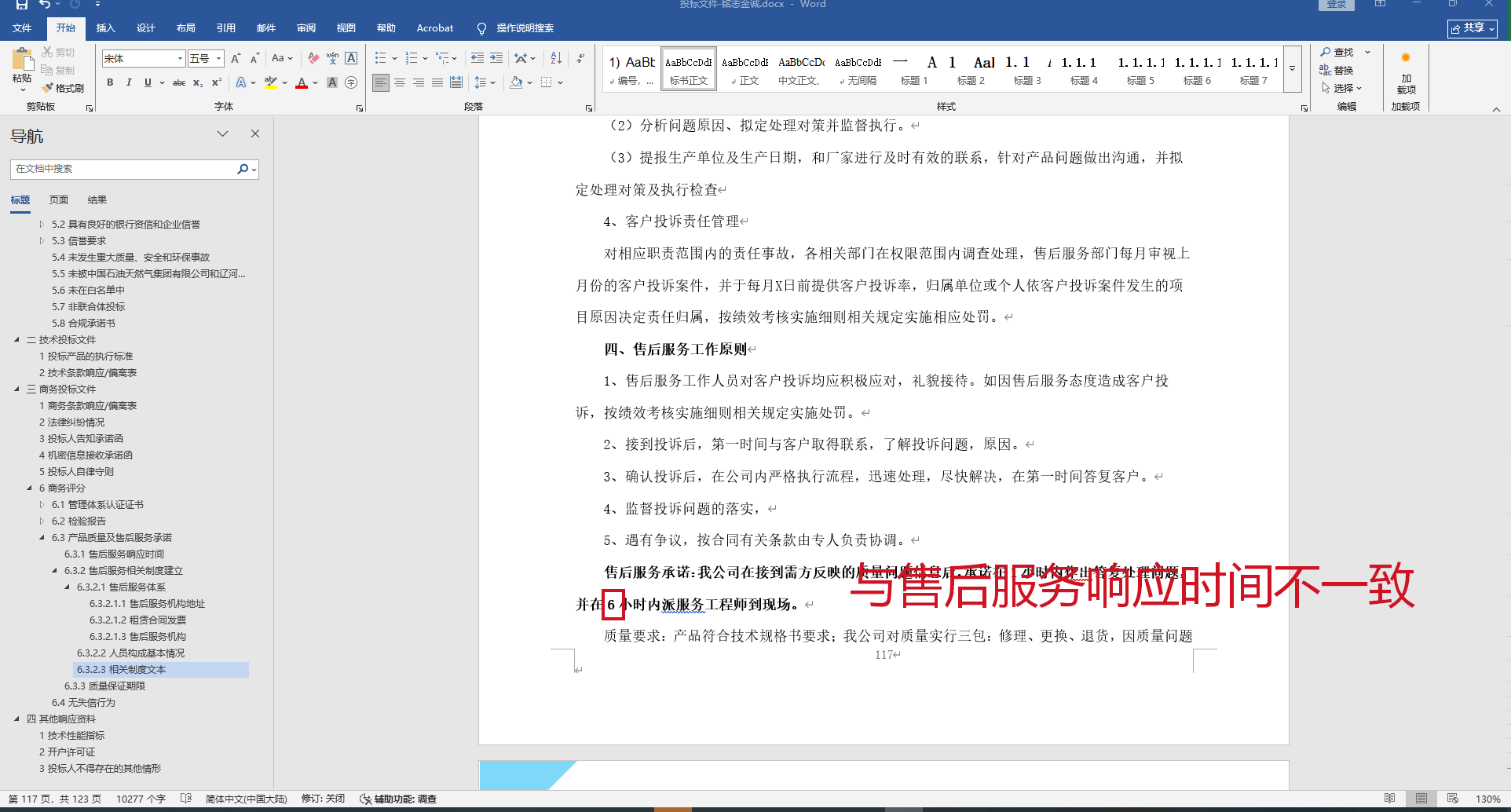Image resolution: width=1511 pixels, height=812 pixels.
Task: Open the accessibility checker (辅助功能: 调查)
Action: 398,799
